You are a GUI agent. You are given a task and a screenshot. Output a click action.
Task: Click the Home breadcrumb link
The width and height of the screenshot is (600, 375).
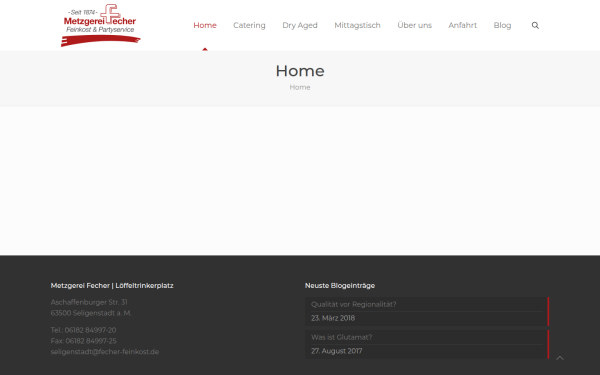click(300, 87)
